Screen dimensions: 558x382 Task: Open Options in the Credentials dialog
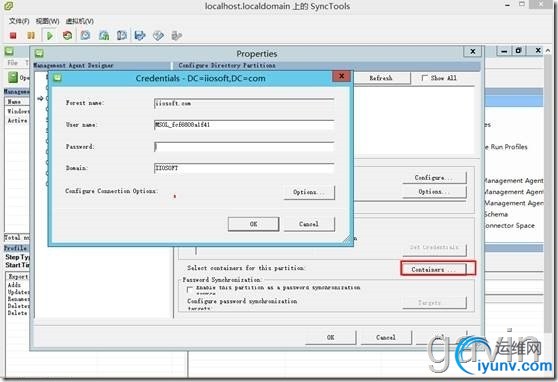[309, 192]
